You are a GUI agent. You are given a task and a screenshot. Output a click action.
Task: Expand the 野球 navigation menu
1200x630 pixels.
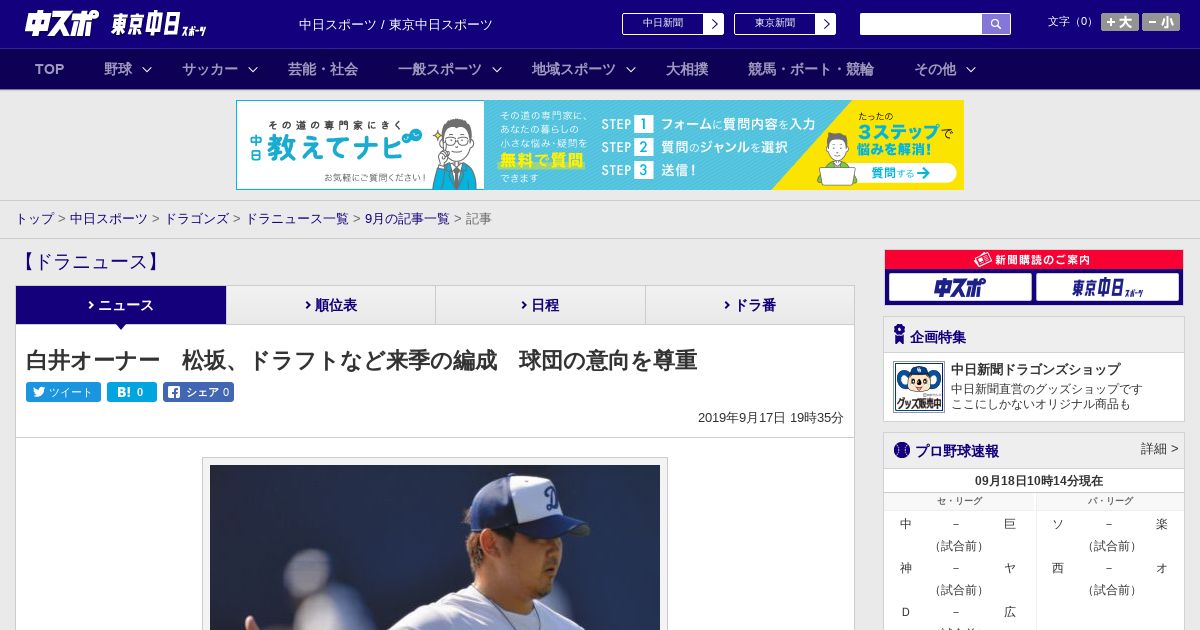click(x=128, y=69)
